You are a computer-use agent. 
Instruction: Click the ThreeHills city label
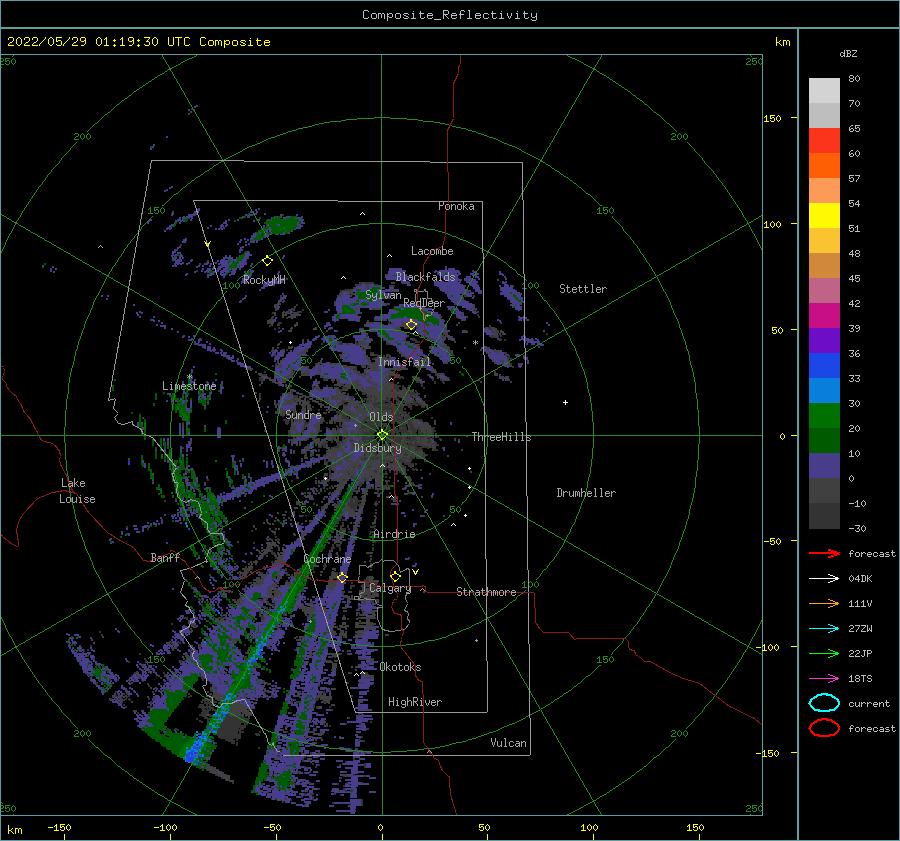coord(502,437)
